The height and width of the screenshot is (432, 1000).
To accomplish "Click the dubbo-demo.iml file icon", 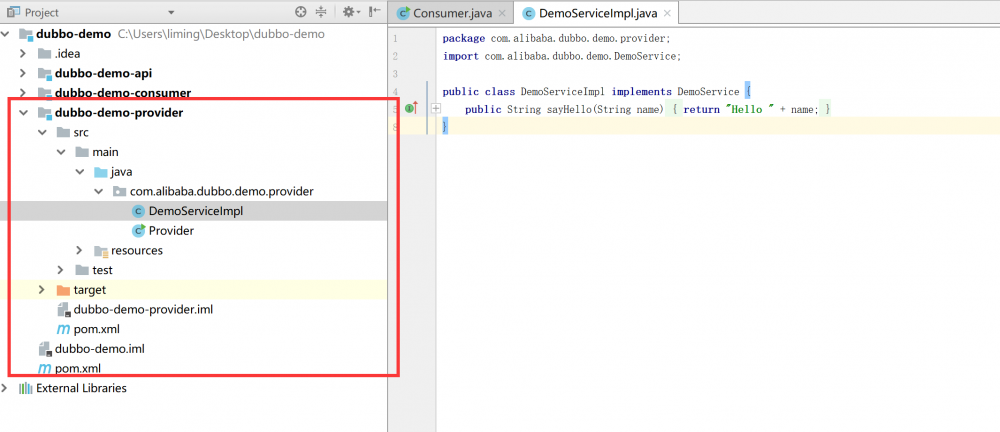I will (x=45, y=349).
